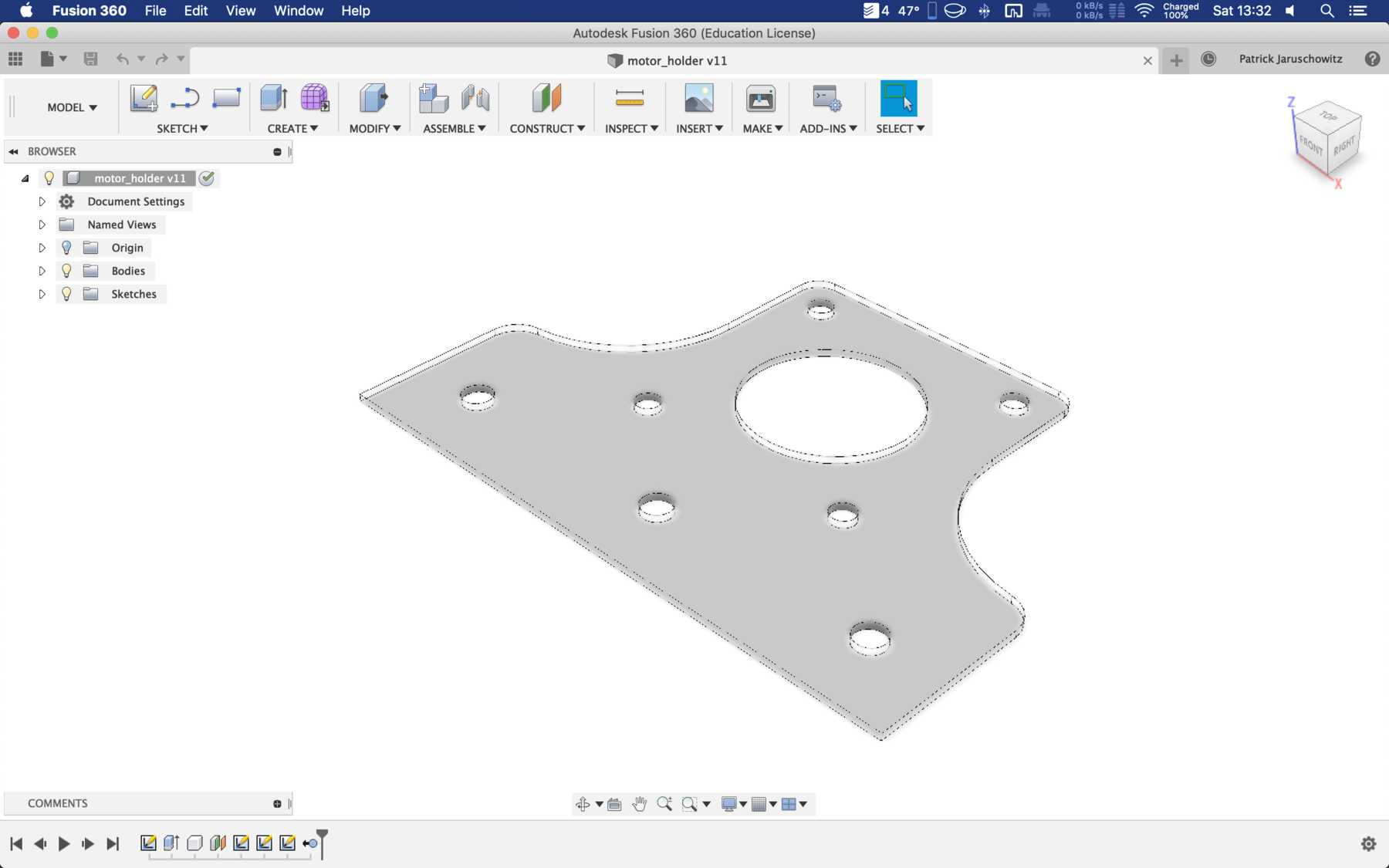
Task: Toggle the Bodies folder visibility bulb
Action: point(66,271)
